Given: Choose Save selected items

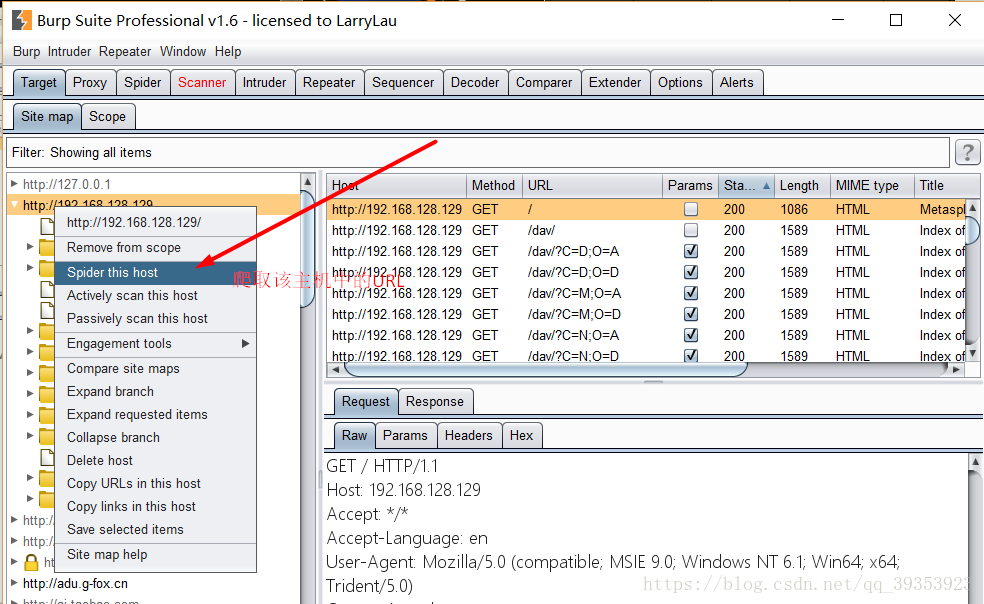Looking at the screenshot, I should click(x=156, y=529).
